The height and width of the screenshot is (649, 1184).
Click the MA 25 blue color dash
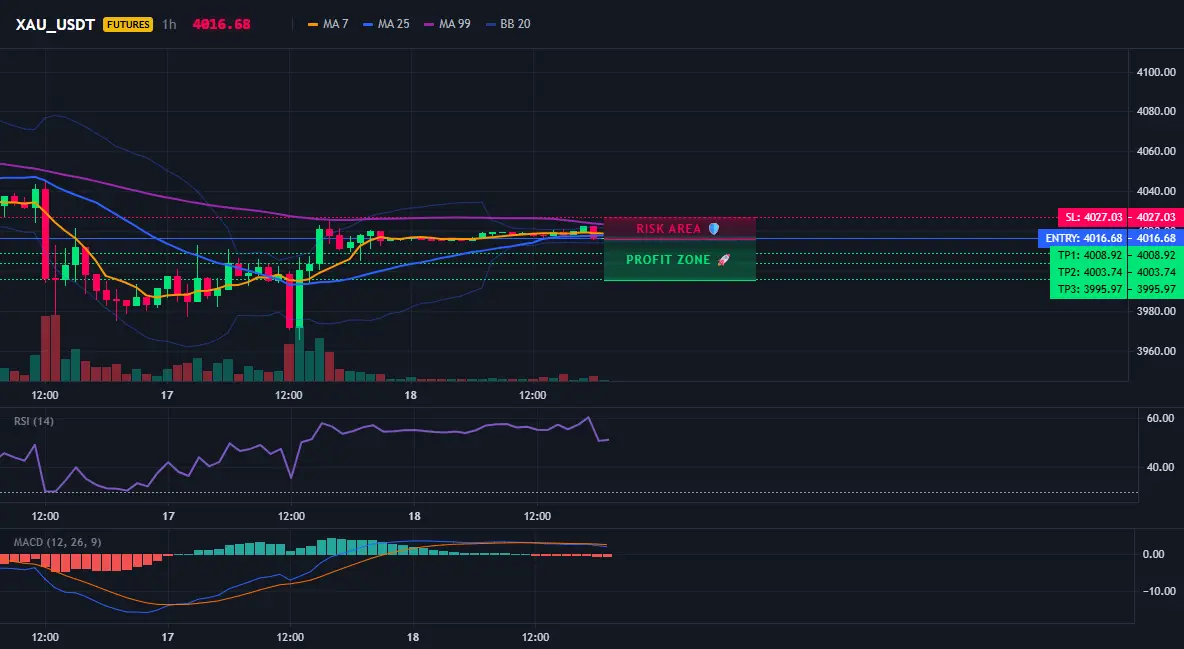tap(368, 24)
